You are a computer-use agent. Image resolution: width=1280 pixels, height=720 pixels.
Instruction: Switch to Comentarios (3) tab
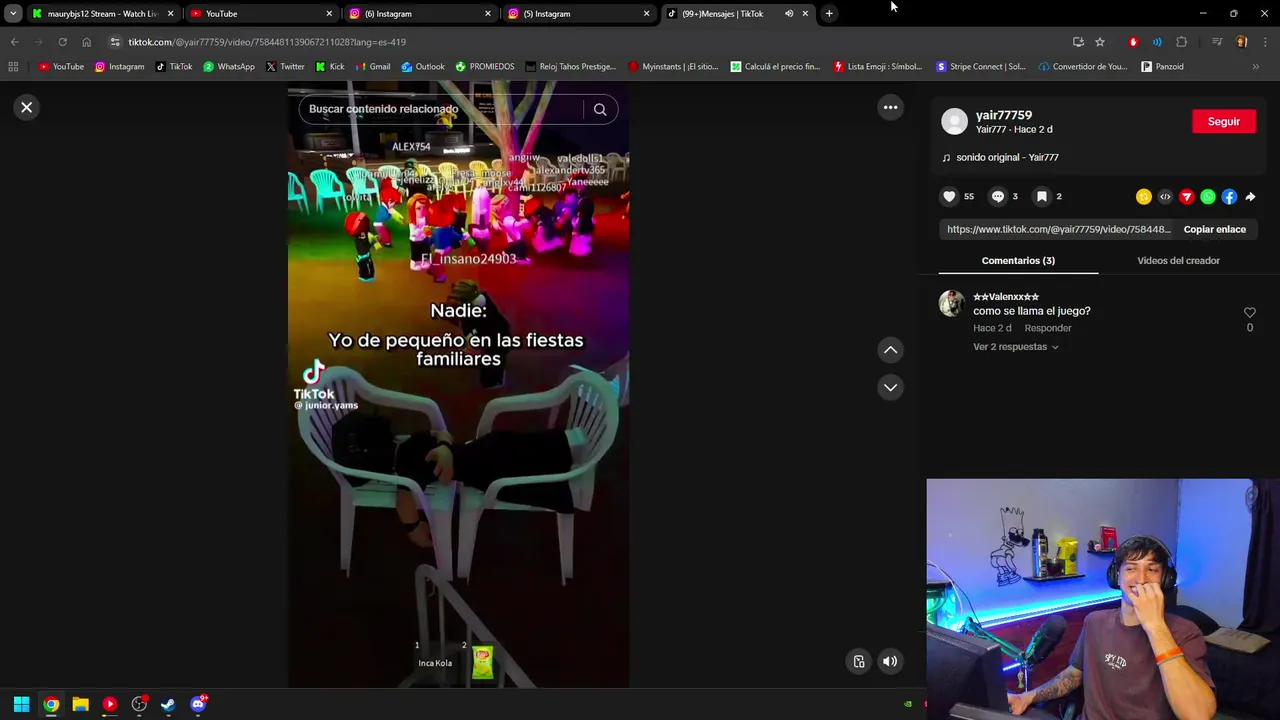(x=1018, y=260)
